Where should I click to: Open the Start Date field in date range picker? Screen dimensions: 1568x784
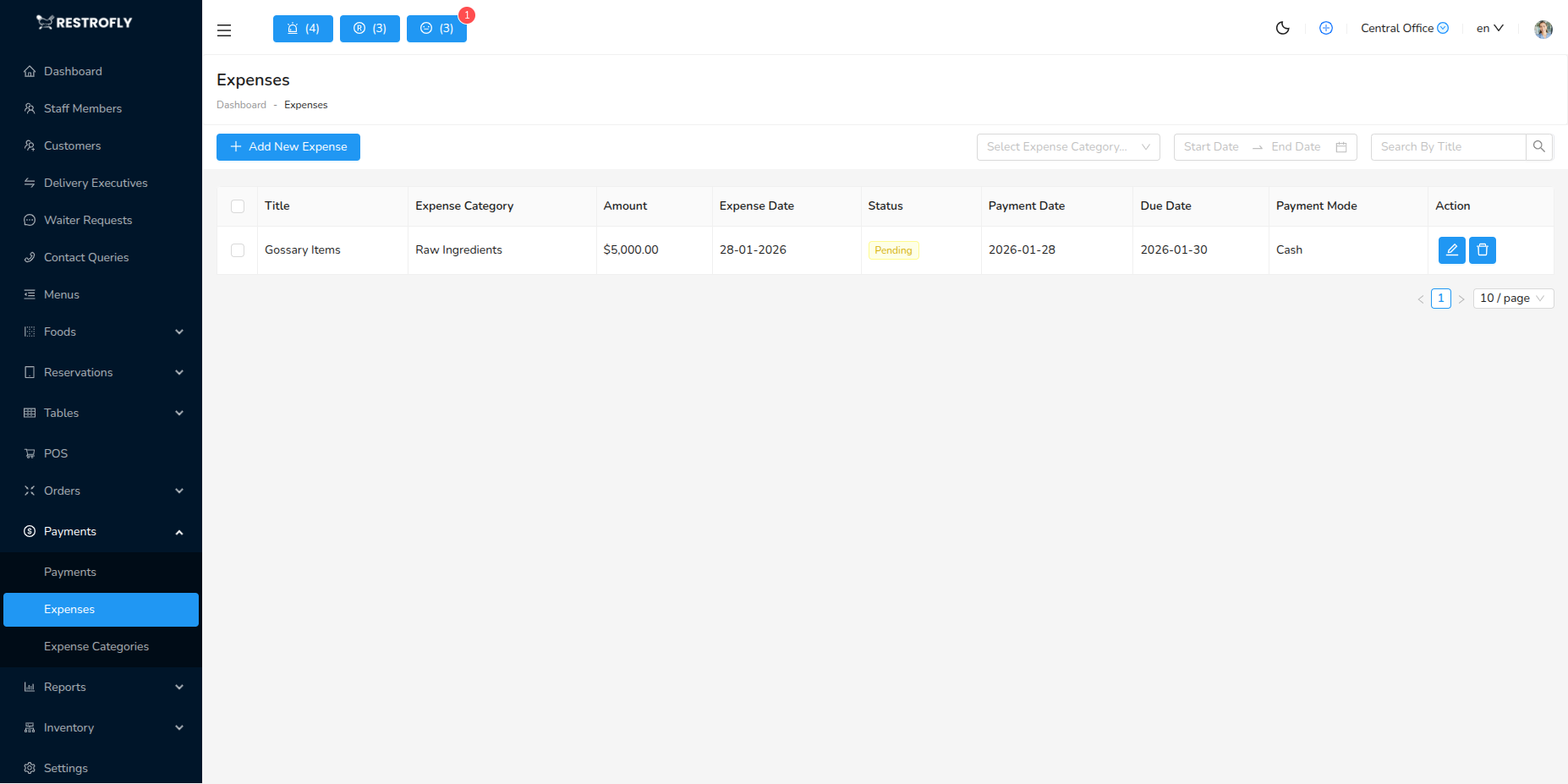[1211, 146]
